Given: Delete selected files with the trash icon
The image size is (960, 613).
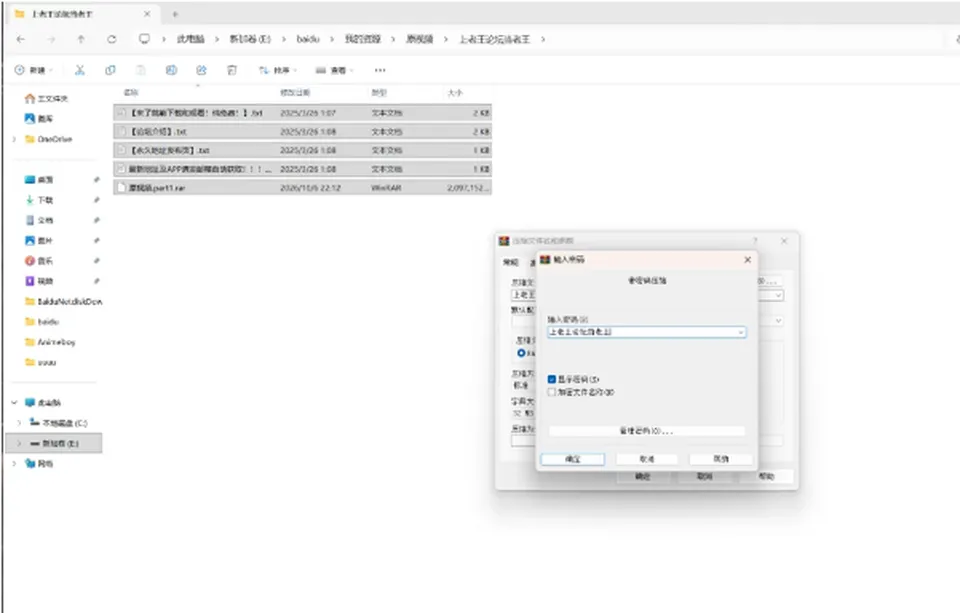Looking at the screenshot, I should [231, 70].
